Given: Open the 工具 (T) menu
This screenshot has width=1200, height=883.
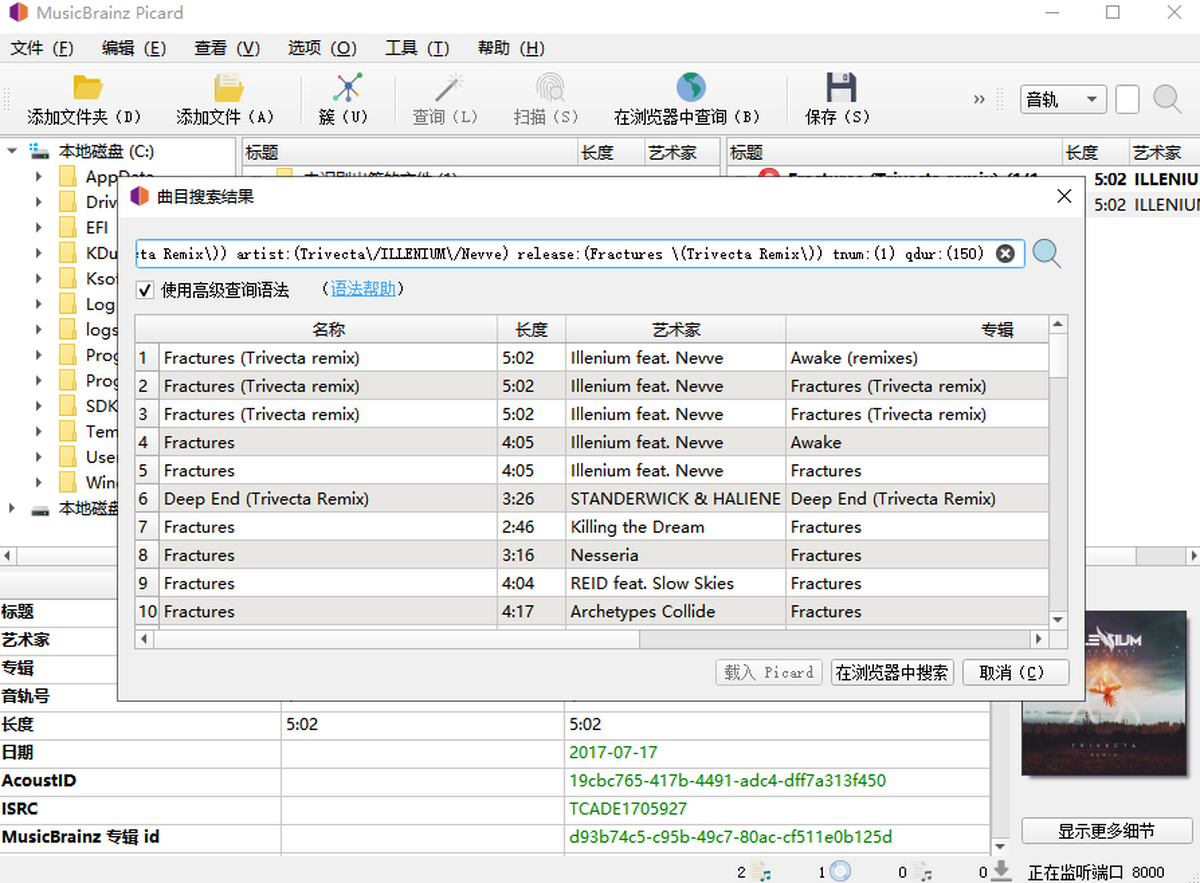Looking at the screenshot, I should (x=417, y=48).
